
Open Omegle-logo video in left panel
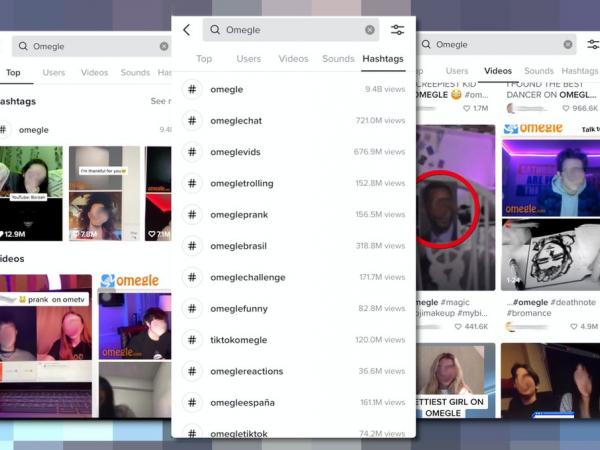[x=135, y=346]
